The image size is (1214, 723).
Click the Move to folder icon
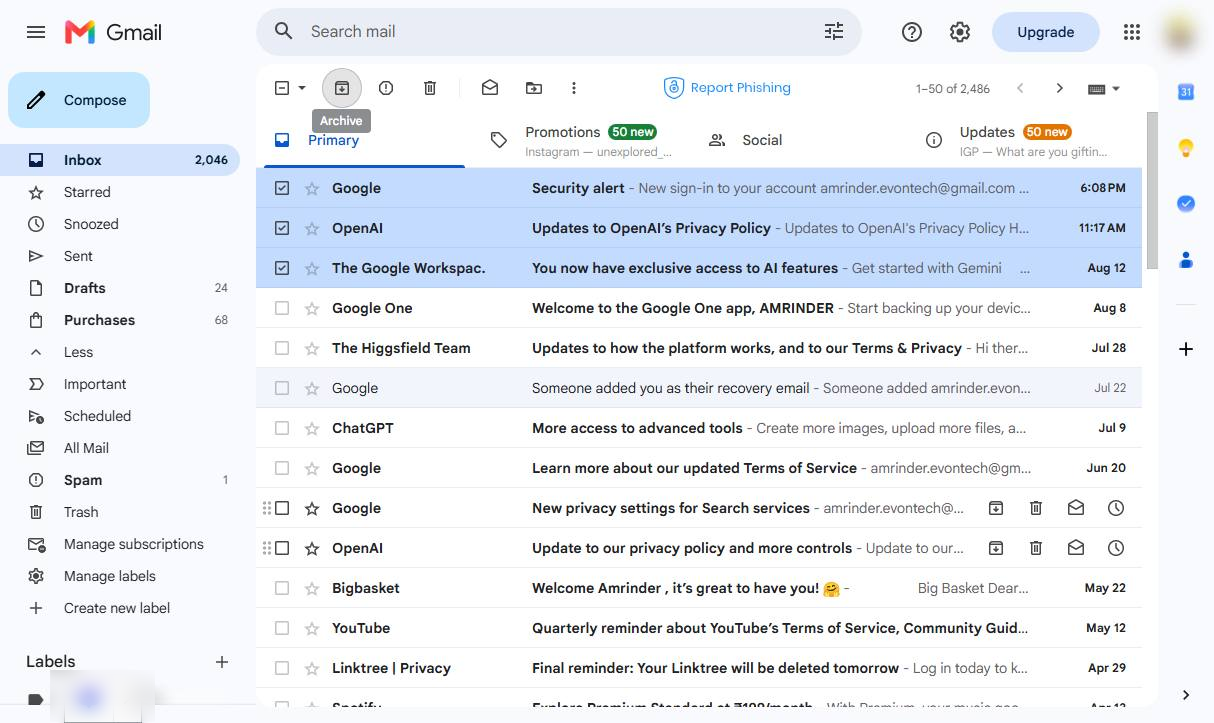click(534, 88)
